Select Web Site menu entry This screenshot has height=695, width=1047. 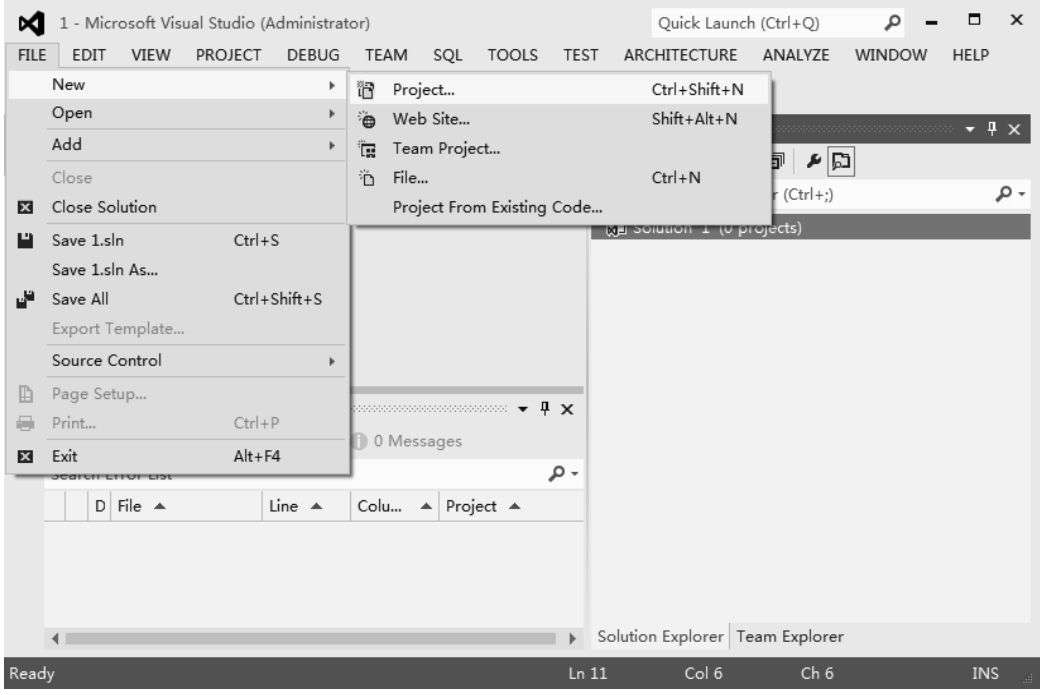coord(560,119)
